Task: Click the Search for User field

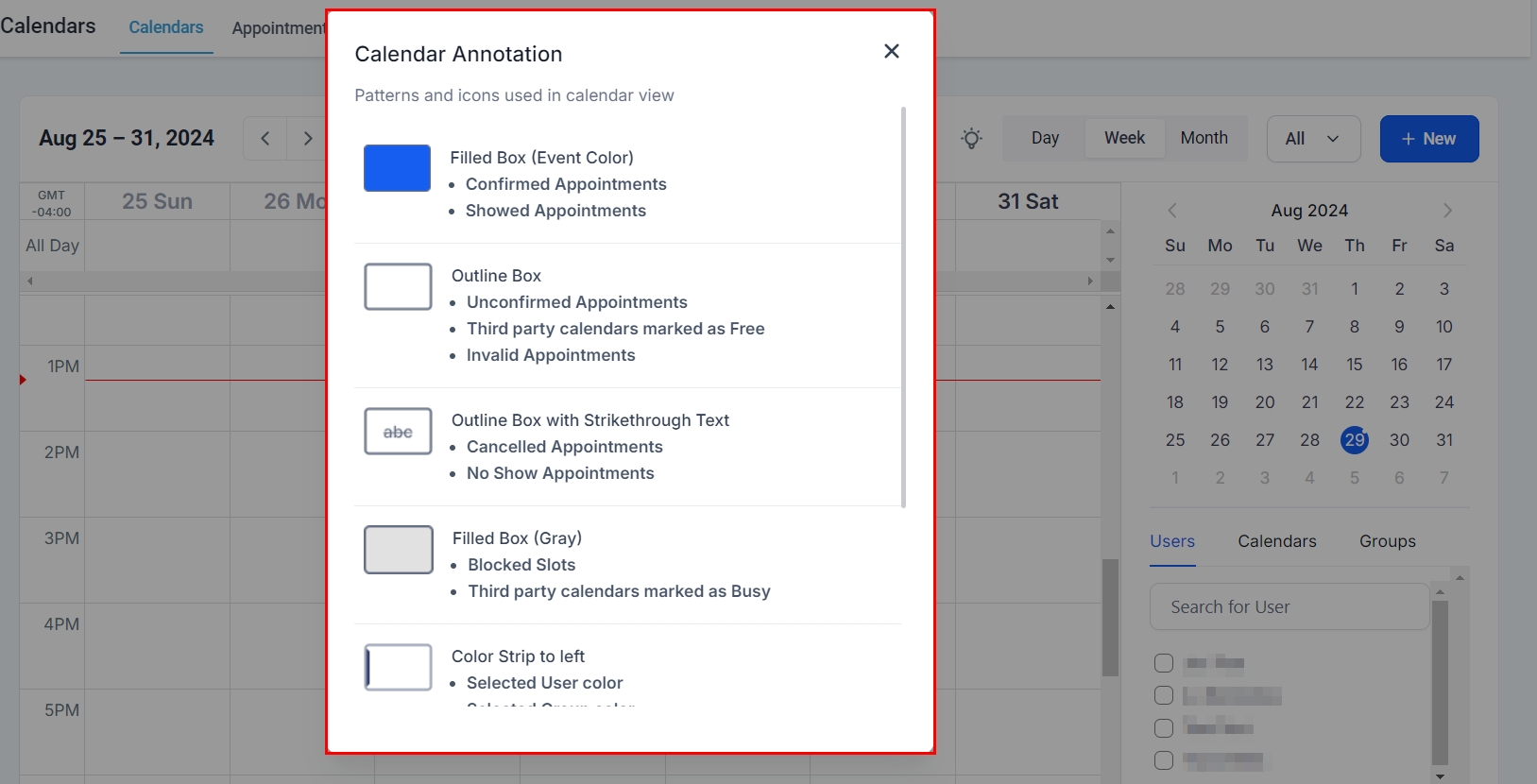Action: [1289, 607]
